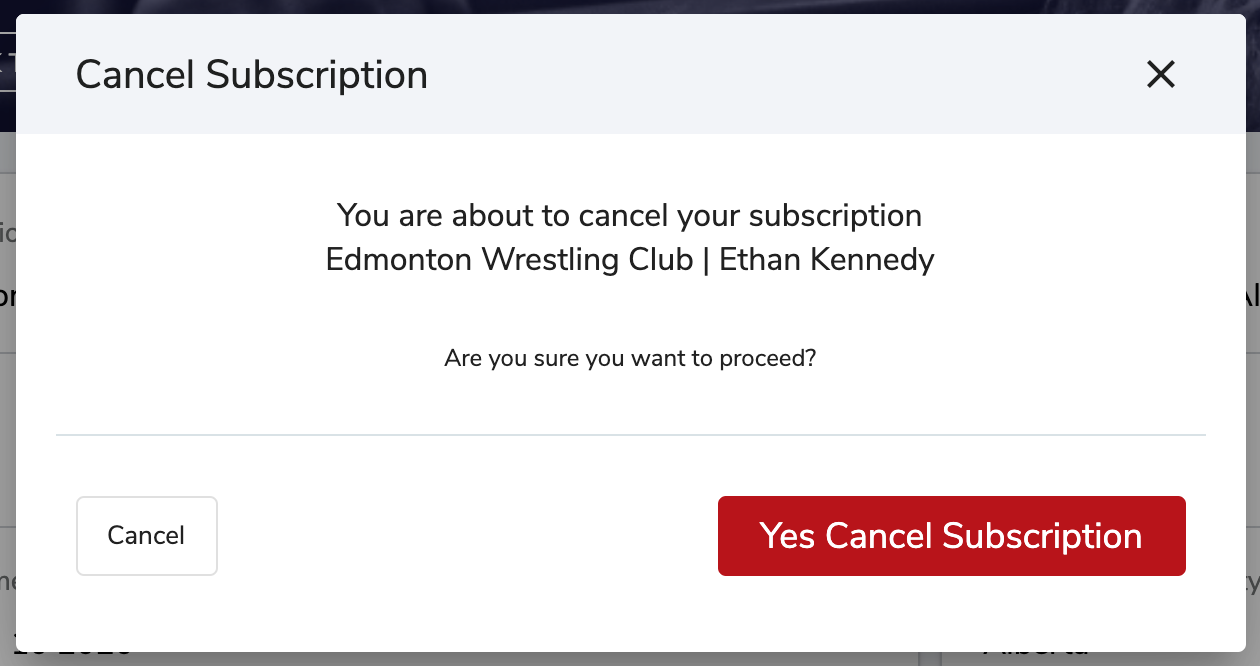Image resolution: width=1260 pixels, height=666 pixels.
Task: Click "Are you sure you want to proceed?"
Action: (x=630, y=358)
